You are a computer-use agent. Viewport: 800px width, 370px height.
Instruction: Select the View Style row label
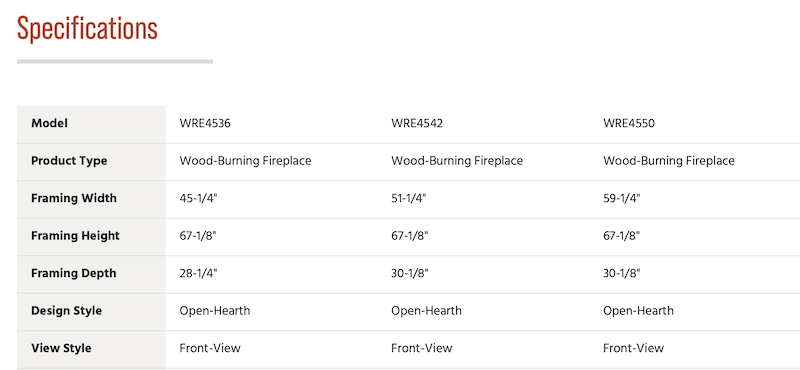pos(61,348)
